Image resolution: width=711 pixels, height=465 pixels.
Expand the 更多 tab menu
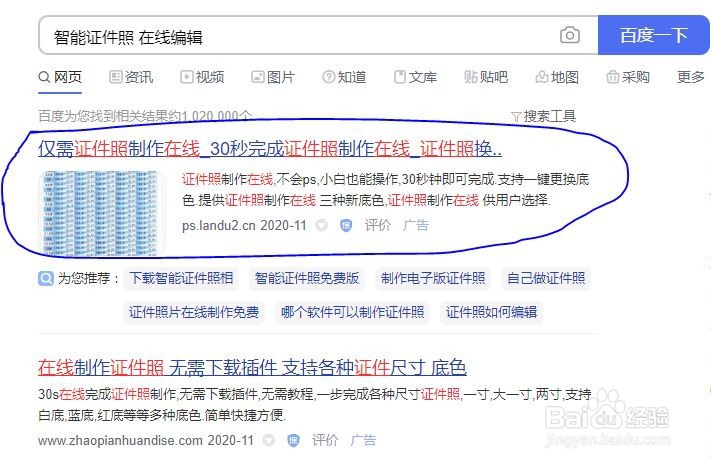coord(691,77)
